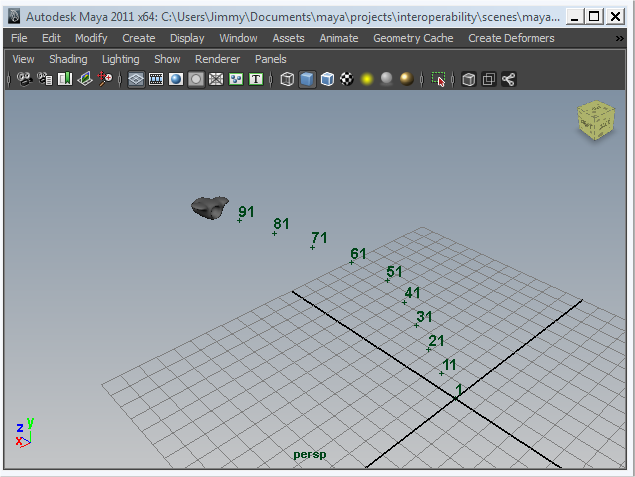Click motion trail frame 81 marker

pyautogui.click(x=275, y=233)
